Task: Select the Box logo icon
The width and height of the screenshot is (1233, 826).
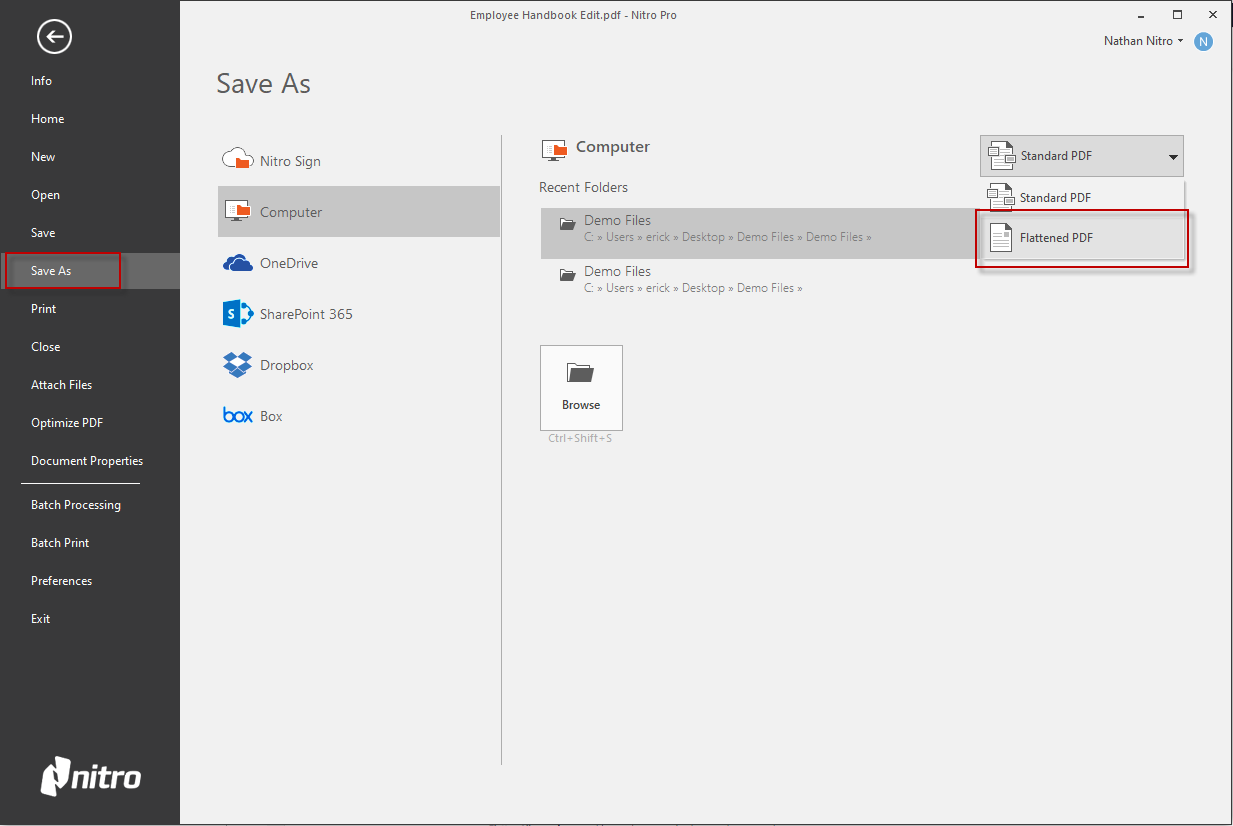Action: click(x=237, y=416)
